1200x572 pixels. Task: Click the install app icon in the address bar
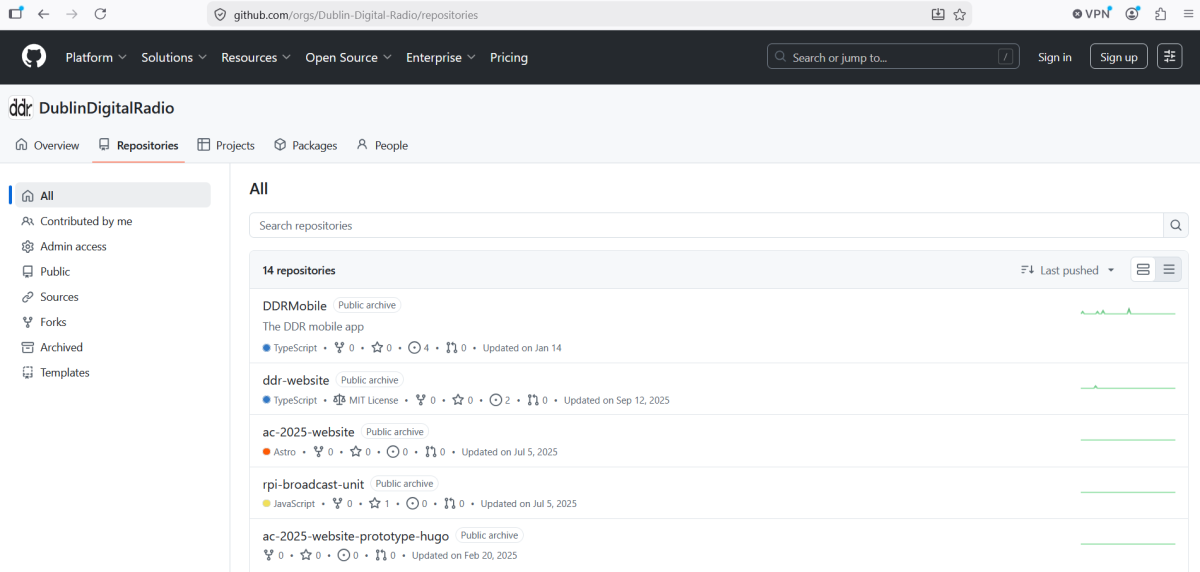click(x=938, y=15)
